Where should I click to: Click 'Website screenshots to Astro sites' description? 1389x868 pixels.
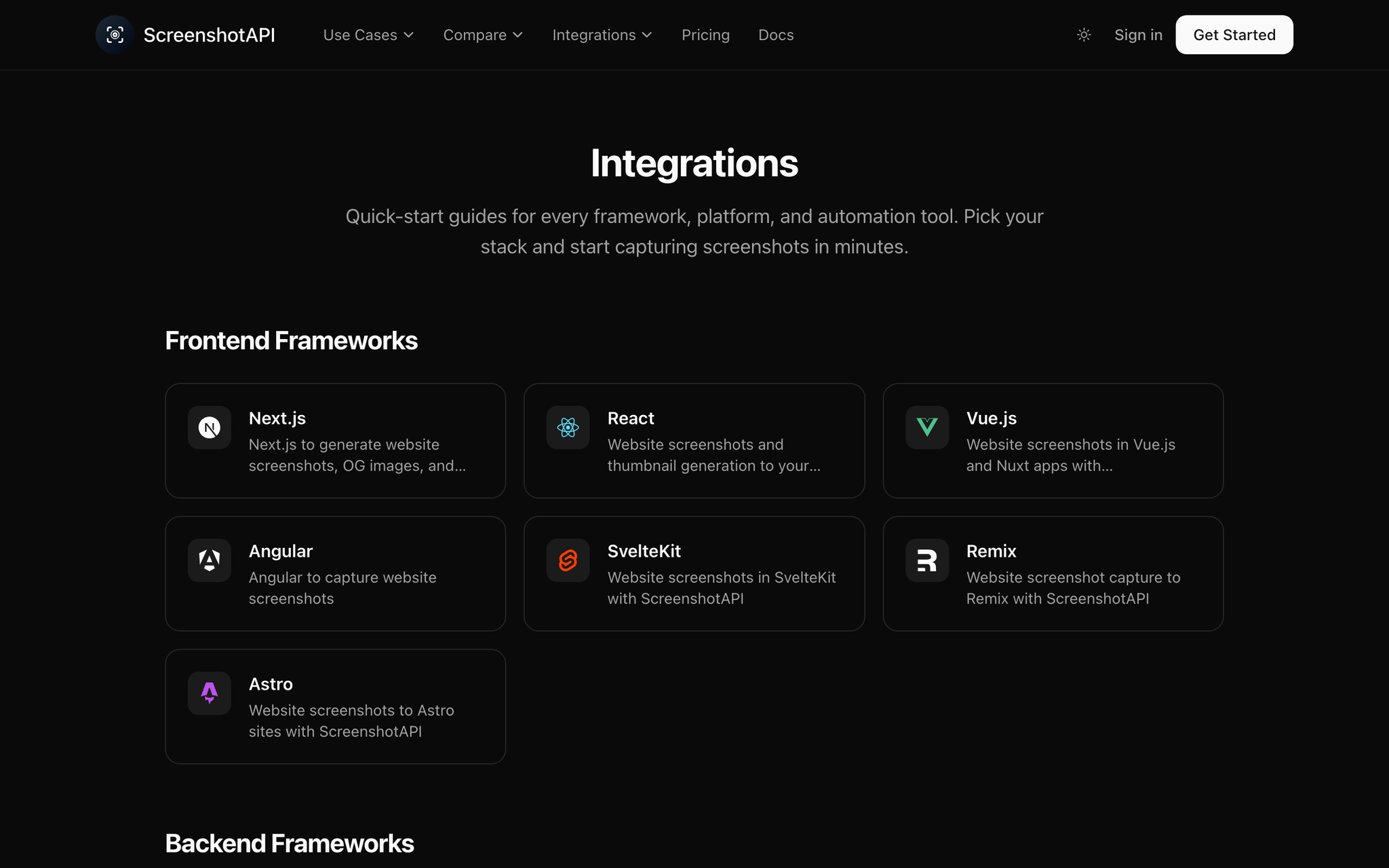tap(351, 721)
